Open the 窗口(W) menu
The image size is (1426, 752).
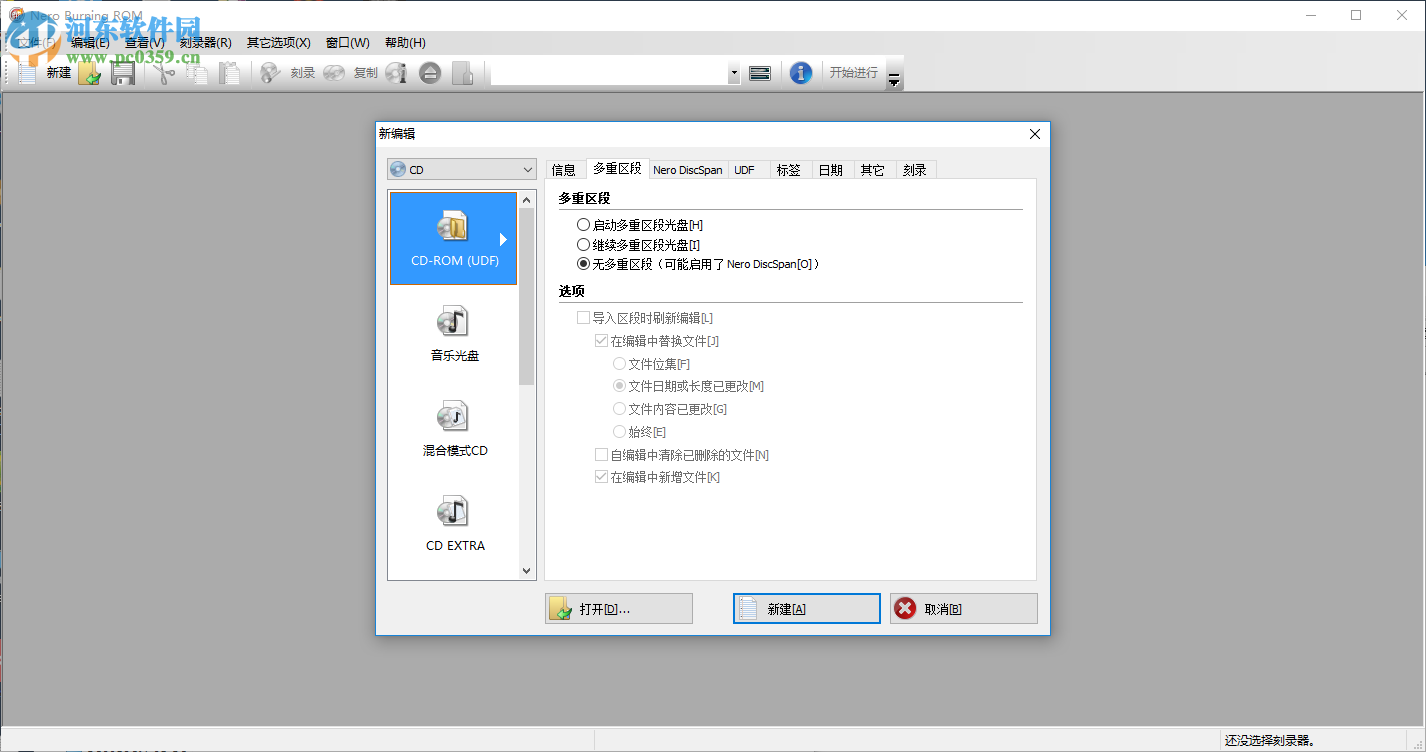point(348,43)
